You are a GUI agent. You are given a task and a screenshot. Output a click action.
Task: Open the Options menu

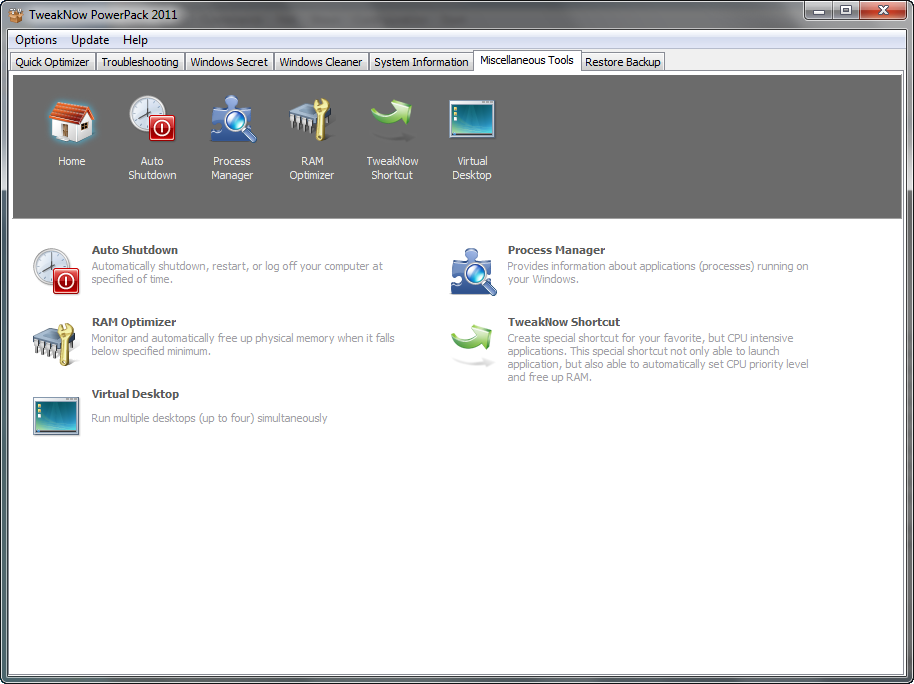[x=36, y=40]
